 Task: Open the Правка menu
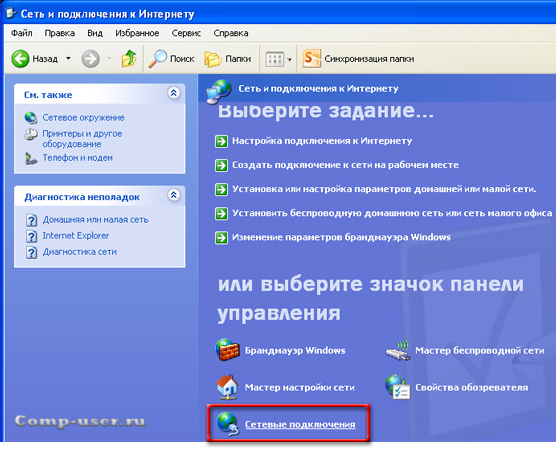tap(60, 33)
